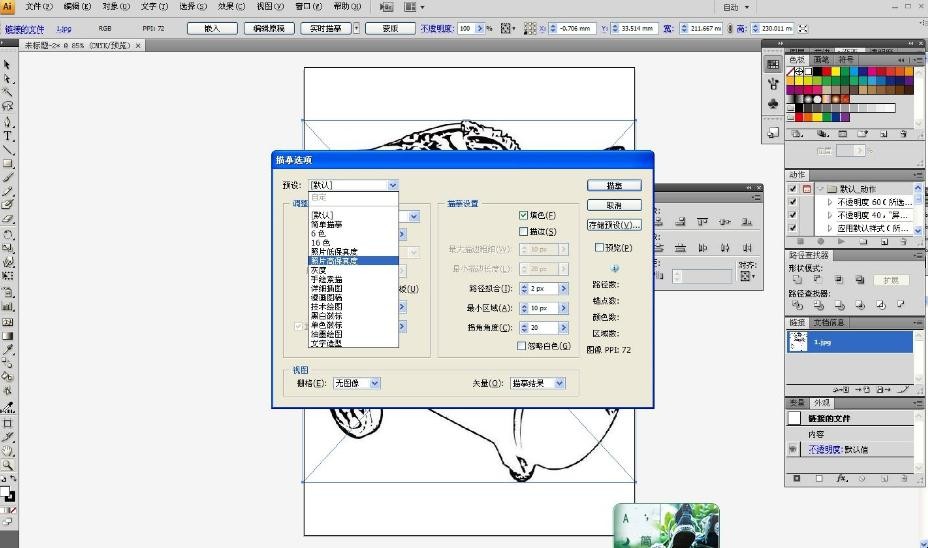
Task: Choose the Eraser tool
Action: click(8, 219)
